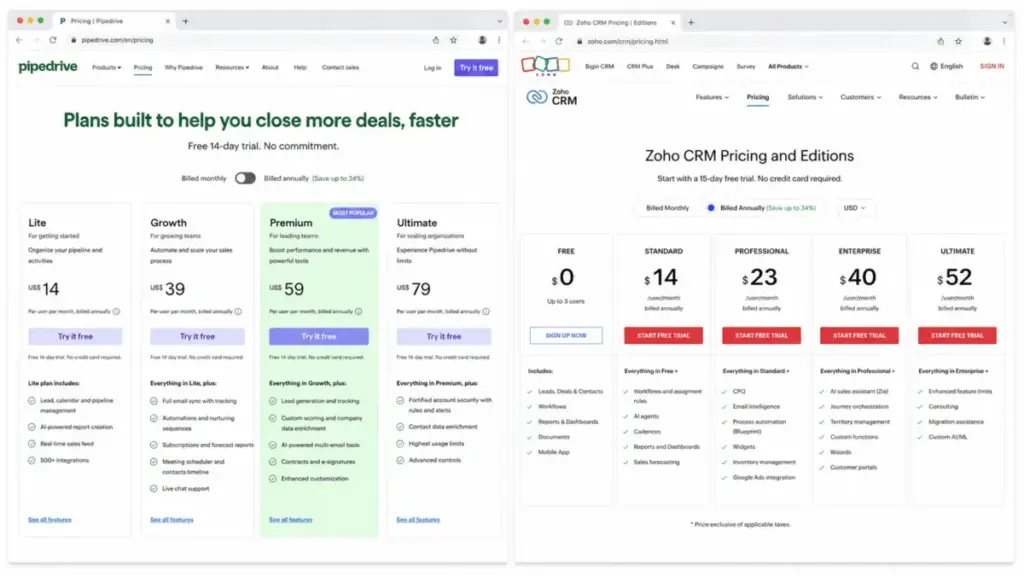The image size is (1024, 576).
Task: Click the Zoho CRM logo
Action: tap(552, 97)
